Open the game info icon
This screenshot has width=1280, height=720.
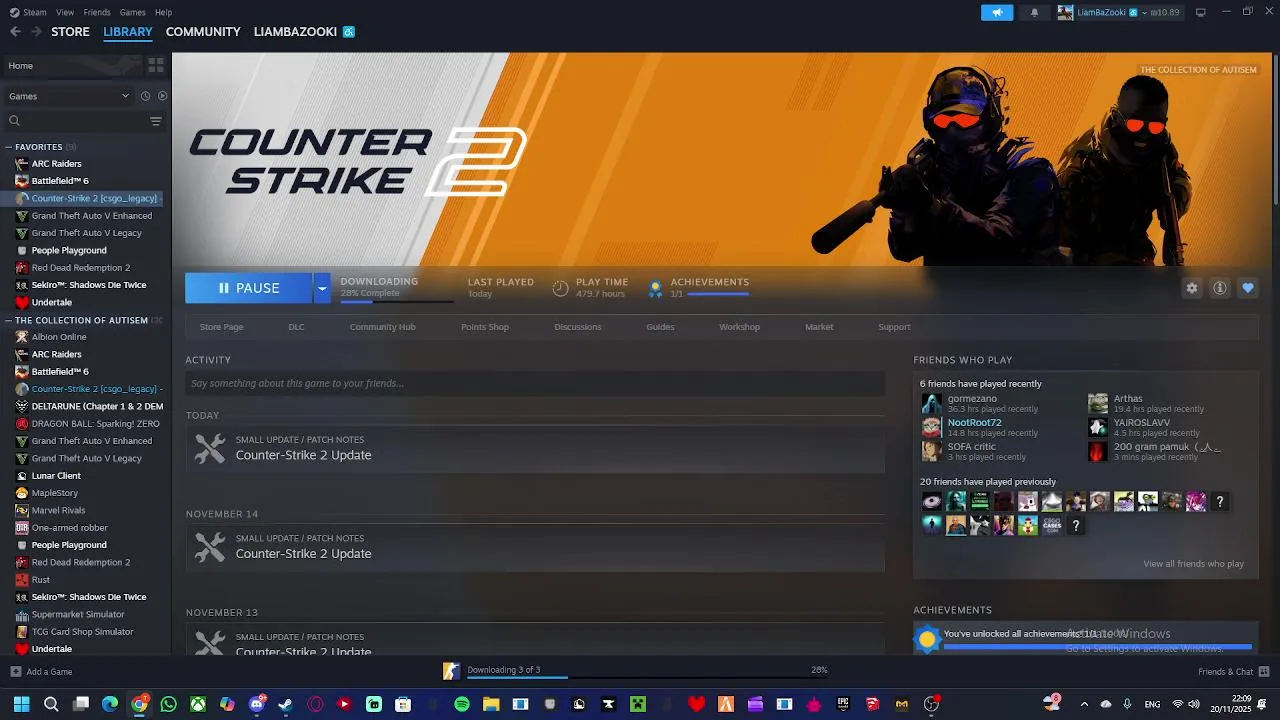coord(1220,288)
